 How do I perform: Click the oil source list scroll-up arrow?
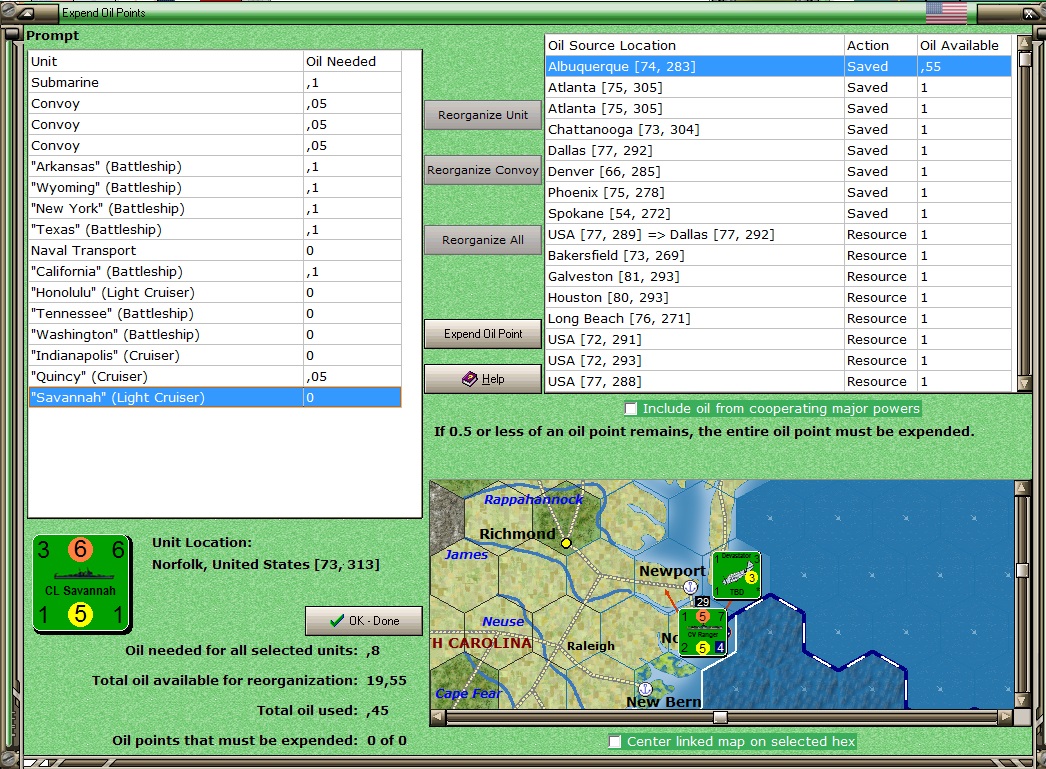[x=1024, y=44]
